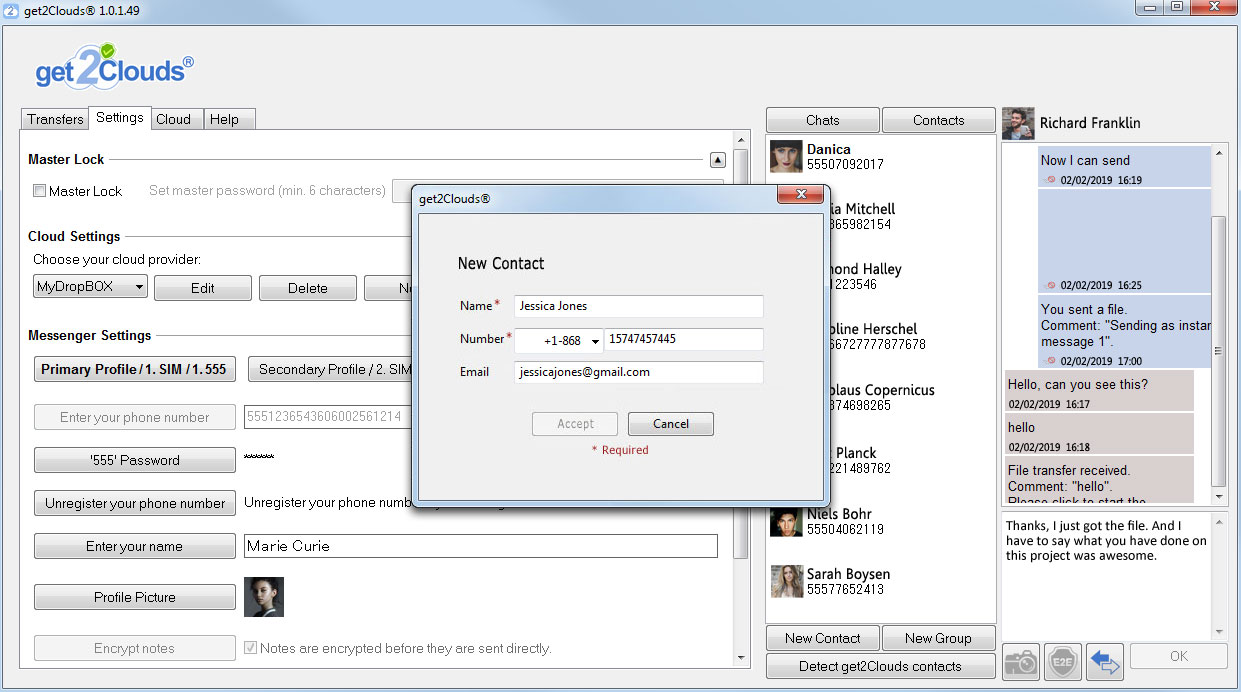
Task: Open the MyDropBOX cloud provider dropdown
Action: click(90, 287)
